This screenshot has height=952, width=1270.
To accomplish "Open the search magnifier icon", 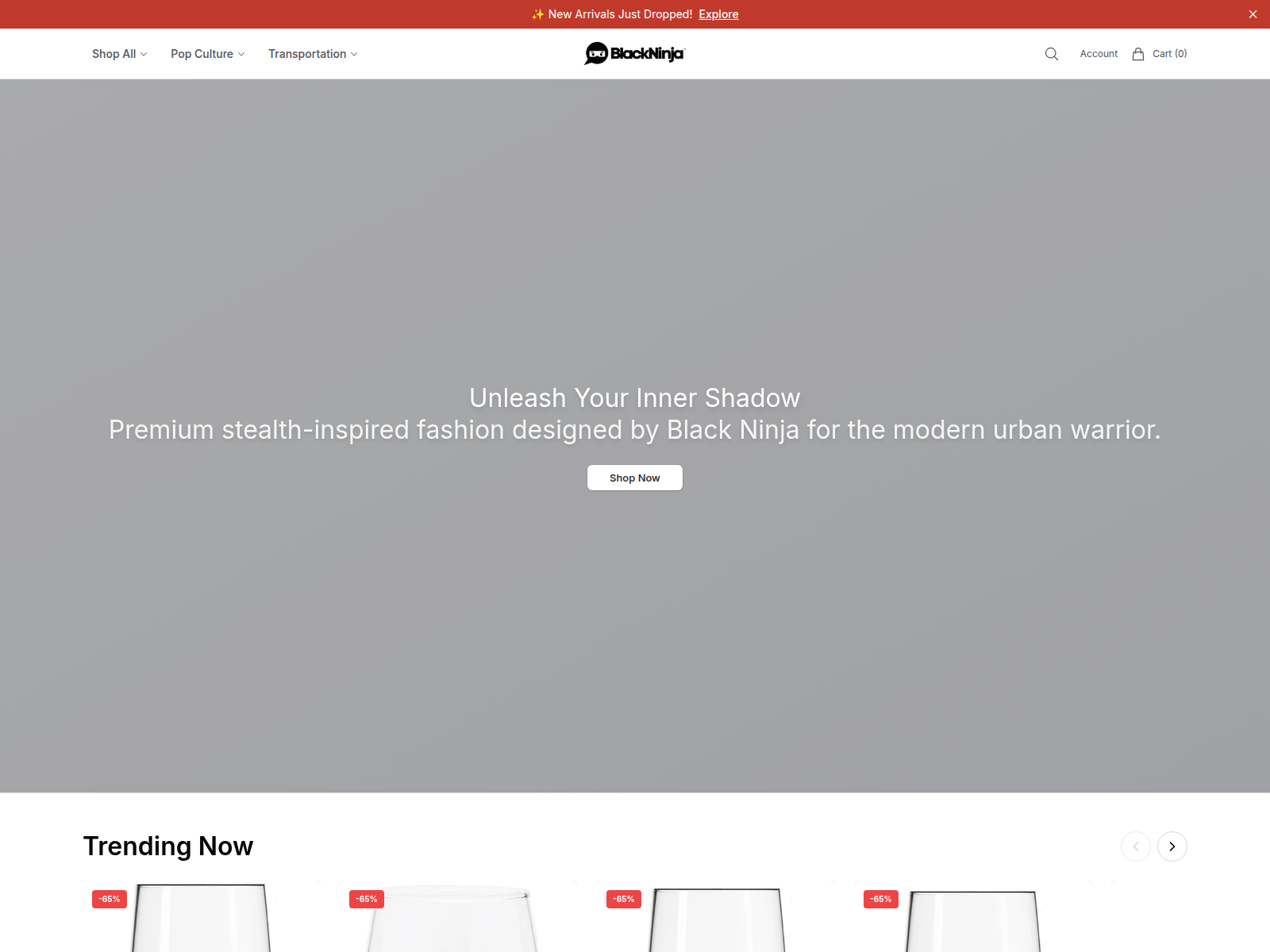I will 1052,54.
